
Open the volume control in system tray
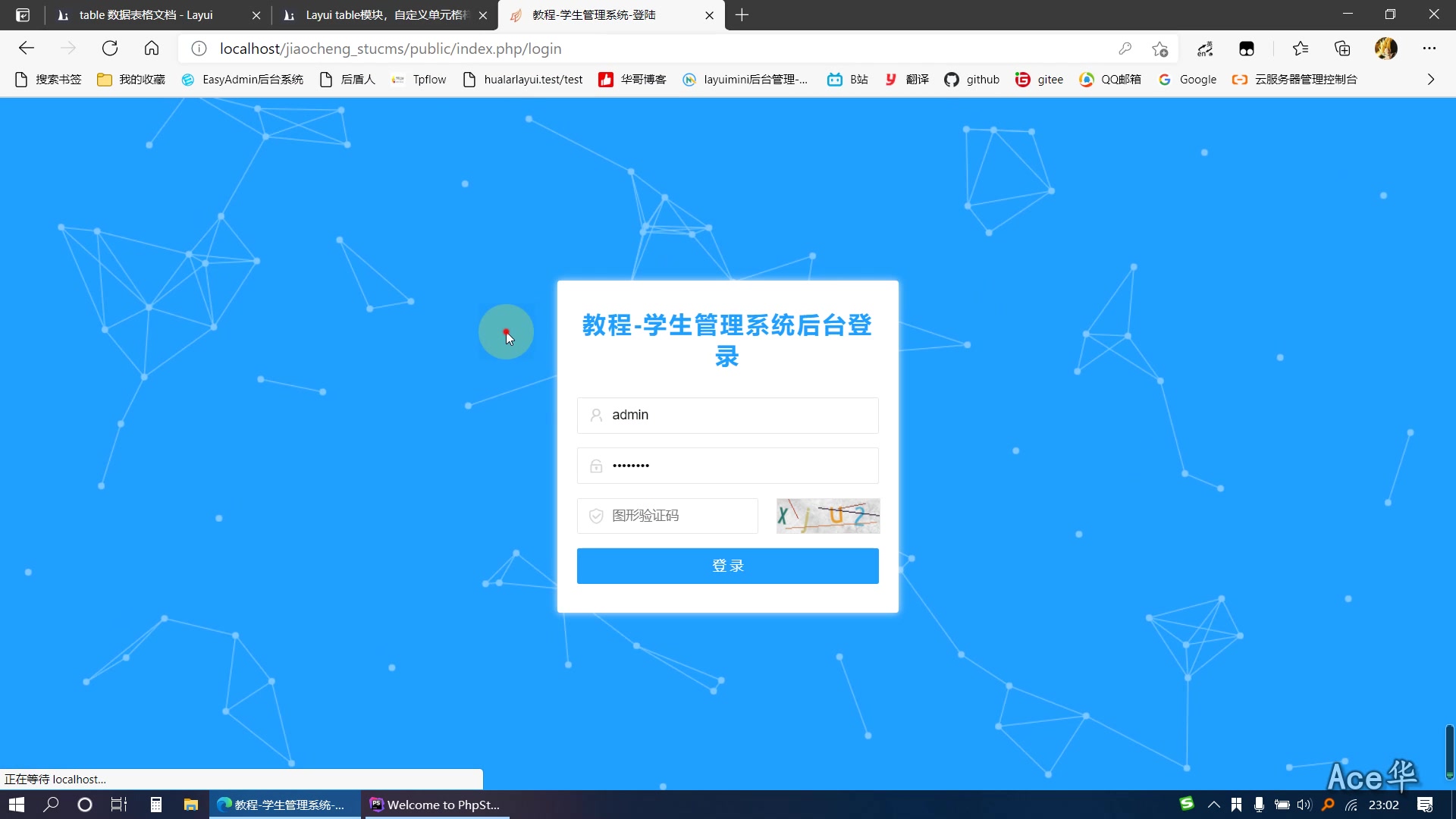tap(1304, 805)
